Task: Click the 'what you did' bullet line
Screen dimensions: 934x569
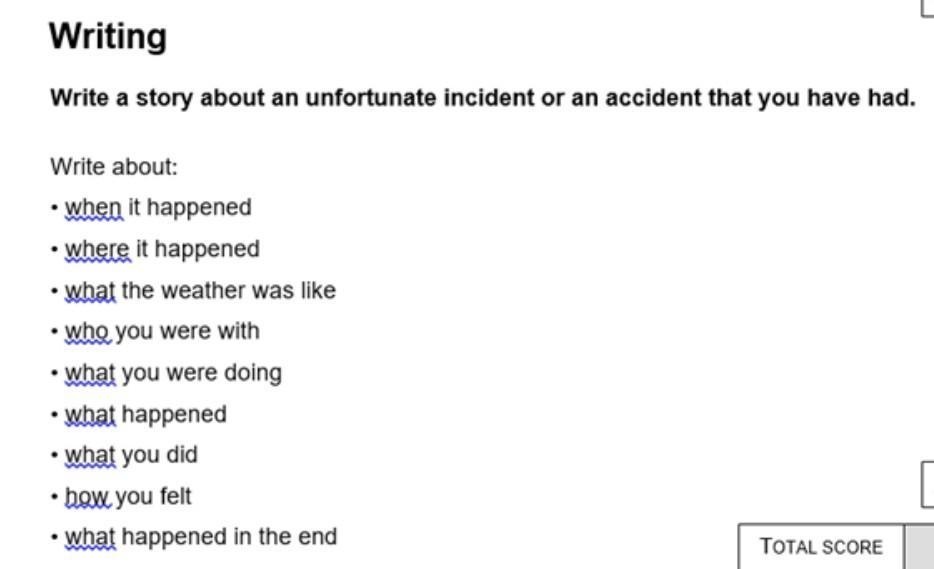Action: [x=131, y=455]
